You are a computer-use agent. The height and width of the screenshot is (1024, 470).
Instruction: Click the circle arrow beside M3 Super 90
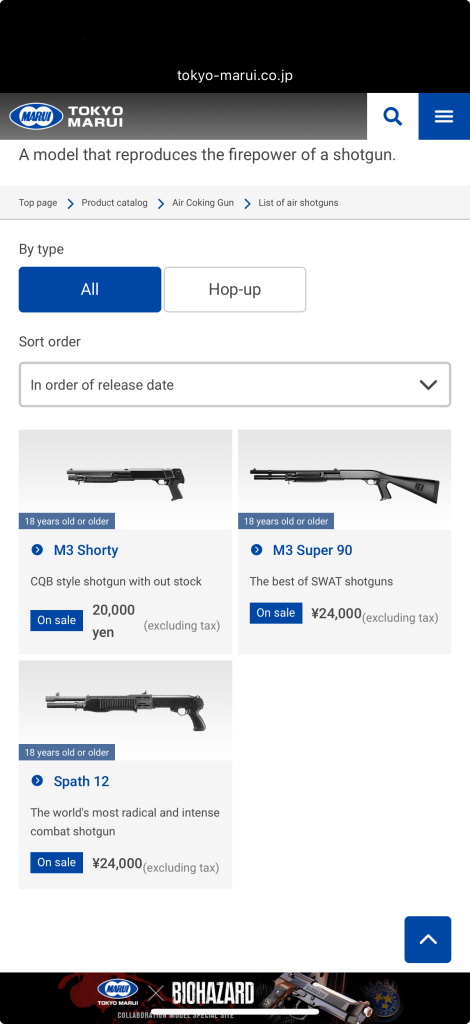pos(257,550)
